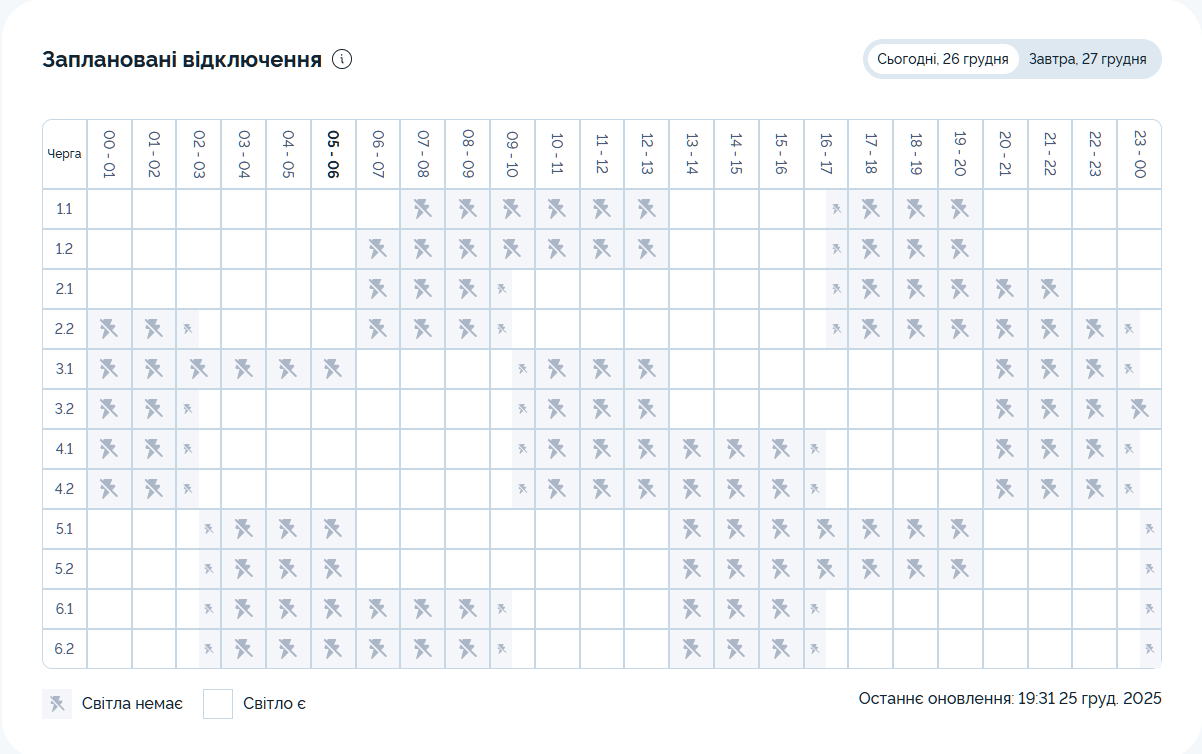Click outage icon for queue 4.1 at 13-14
Viewport: 1202px width, 754px height.
coord(691,449)
